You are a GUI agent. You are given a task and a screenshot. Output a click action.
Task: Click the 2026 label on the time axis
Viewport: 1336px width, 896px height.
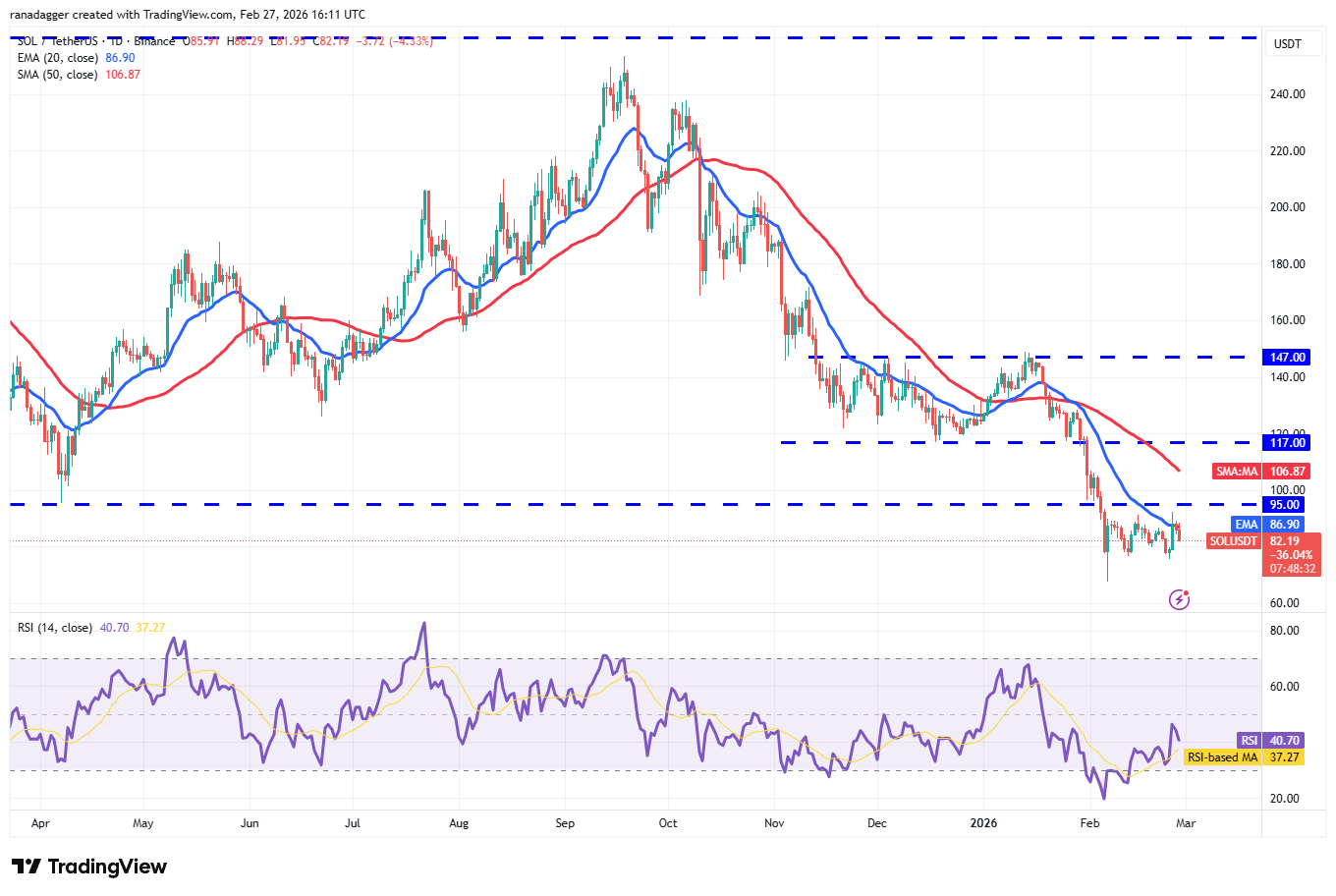click(984, 823)
